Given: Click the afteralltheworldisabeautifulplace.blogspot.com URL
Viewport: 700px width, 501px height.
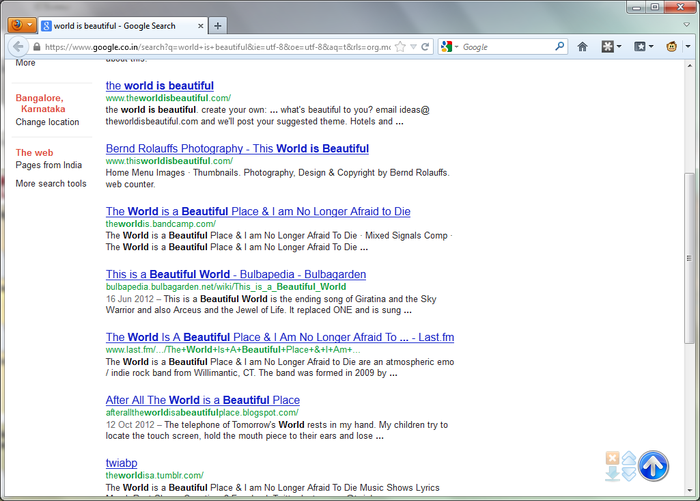Looking at the screenshot, I should (x=202, y=413).
